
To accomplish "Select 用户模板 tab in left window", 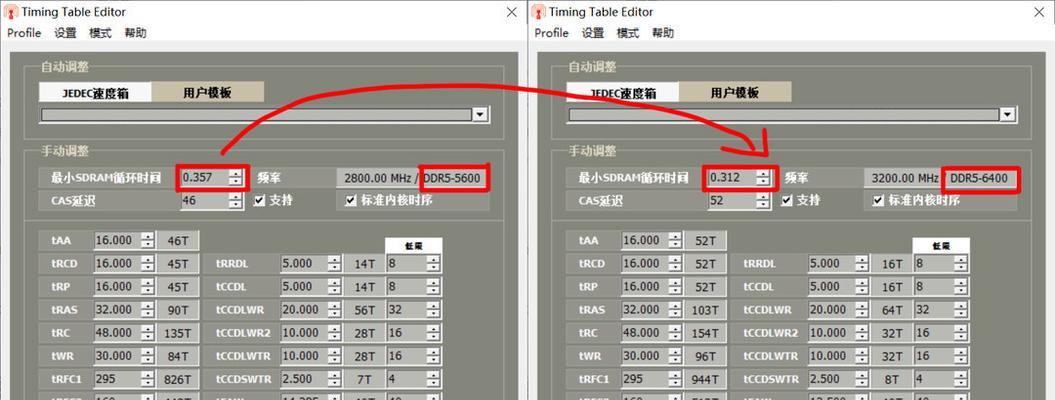I will 207,93.
